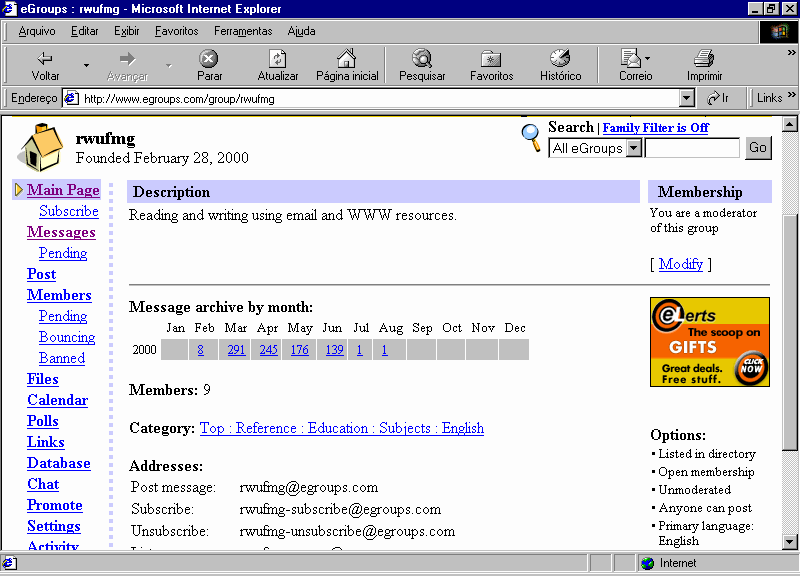800x576 pixels.
Task: Click the Windows logo throbber icon
Action: [779, 32]
